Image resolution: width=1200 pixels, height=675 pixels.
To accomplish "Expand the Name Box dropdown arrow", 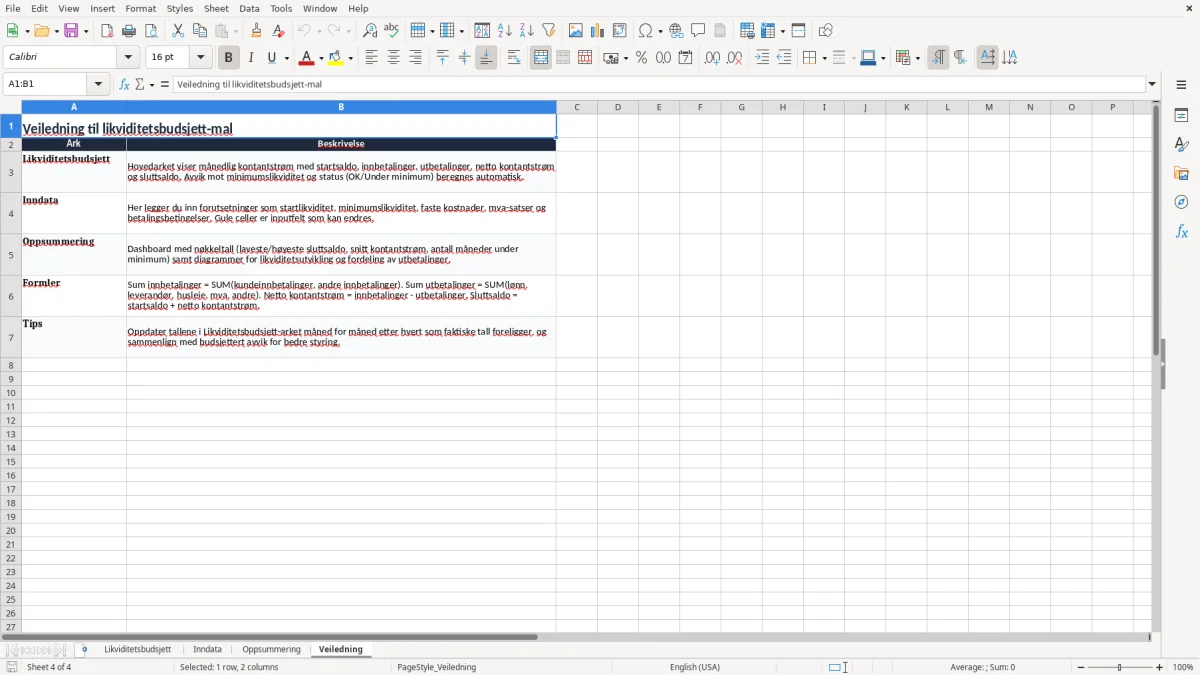I will (x=98, y=85).
